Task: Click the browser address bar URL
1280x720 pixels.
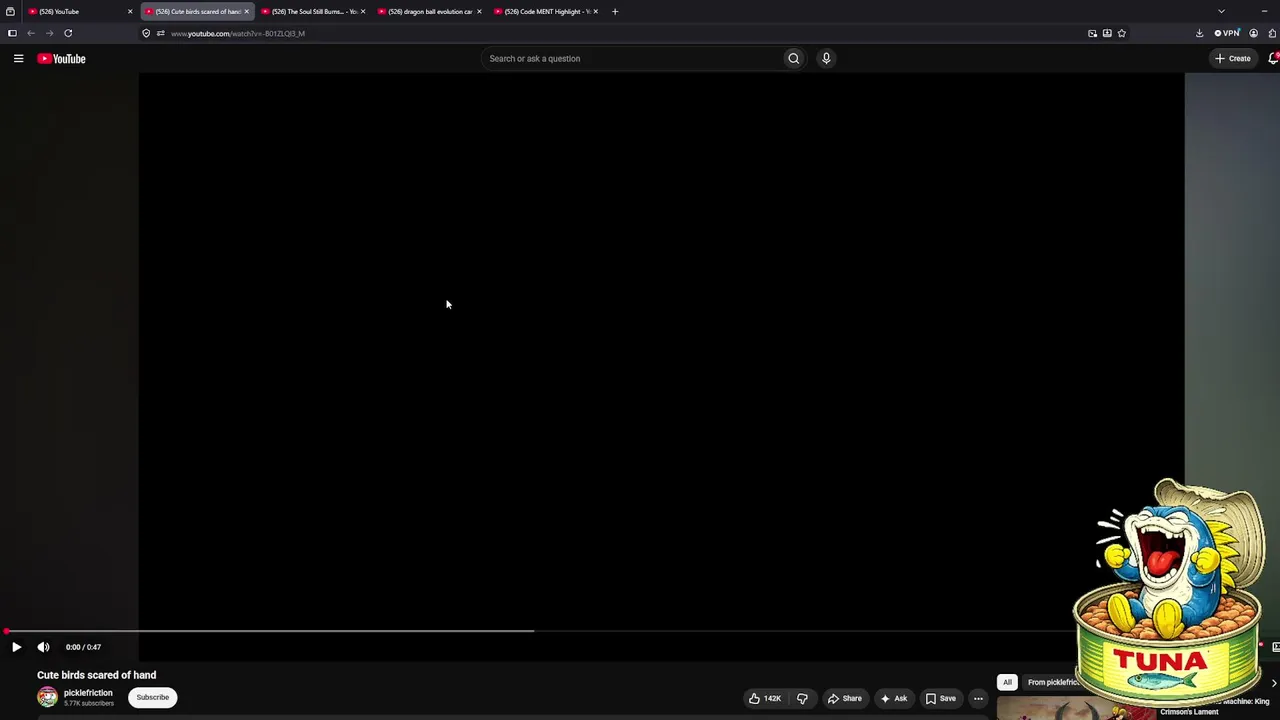Action: 238,34
